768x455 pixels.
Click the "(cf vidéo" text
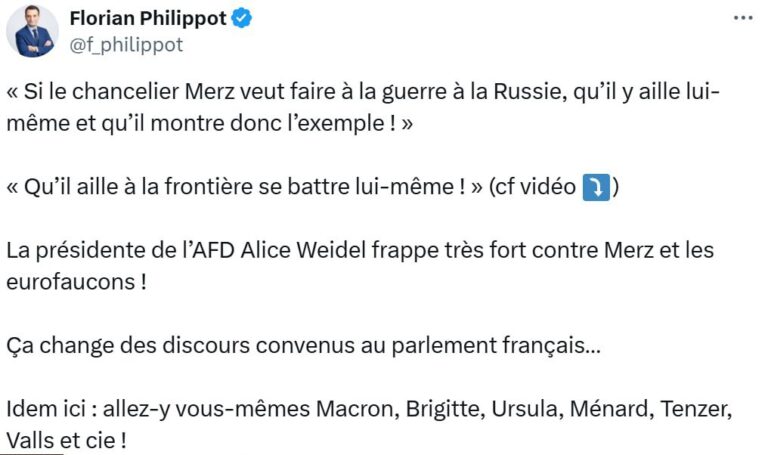pos(531,188)
